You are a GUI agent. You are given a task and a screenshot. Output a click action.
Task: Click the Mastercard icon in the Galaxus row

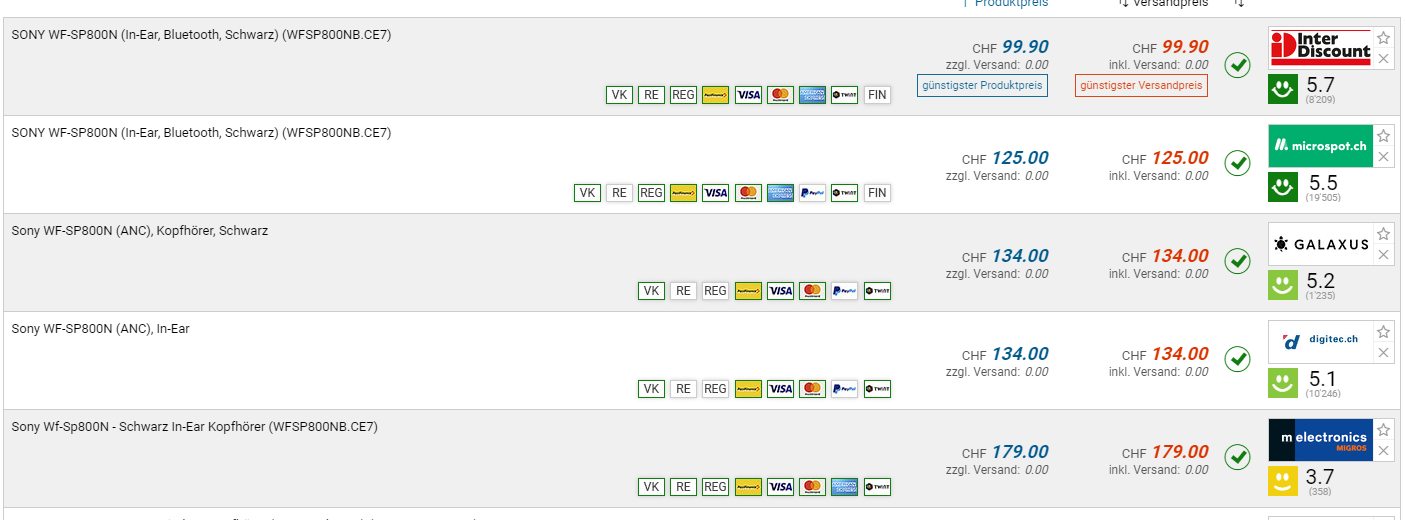(812, 291)
